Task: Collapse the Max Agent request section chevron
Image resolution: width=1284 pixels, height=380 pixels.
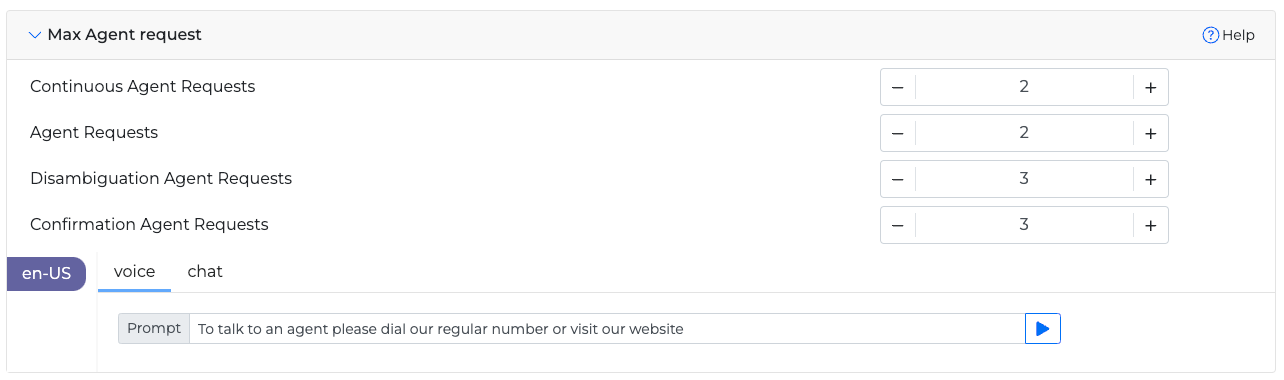Action: tap(35, 35)
